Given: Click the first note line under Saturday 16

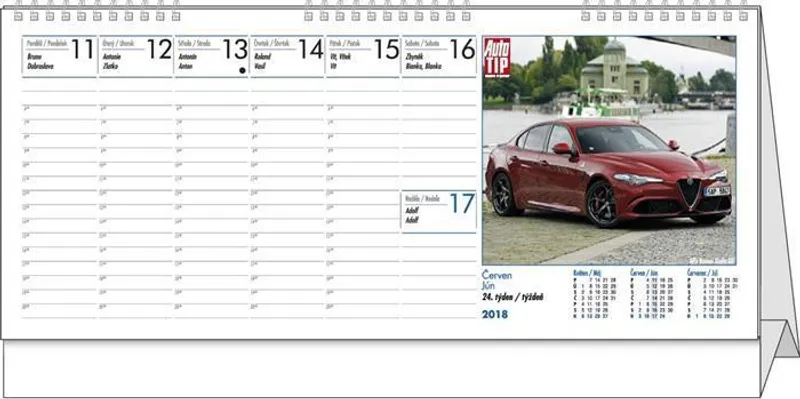Looking at the screenshot, I should click(x=439, y=85).
